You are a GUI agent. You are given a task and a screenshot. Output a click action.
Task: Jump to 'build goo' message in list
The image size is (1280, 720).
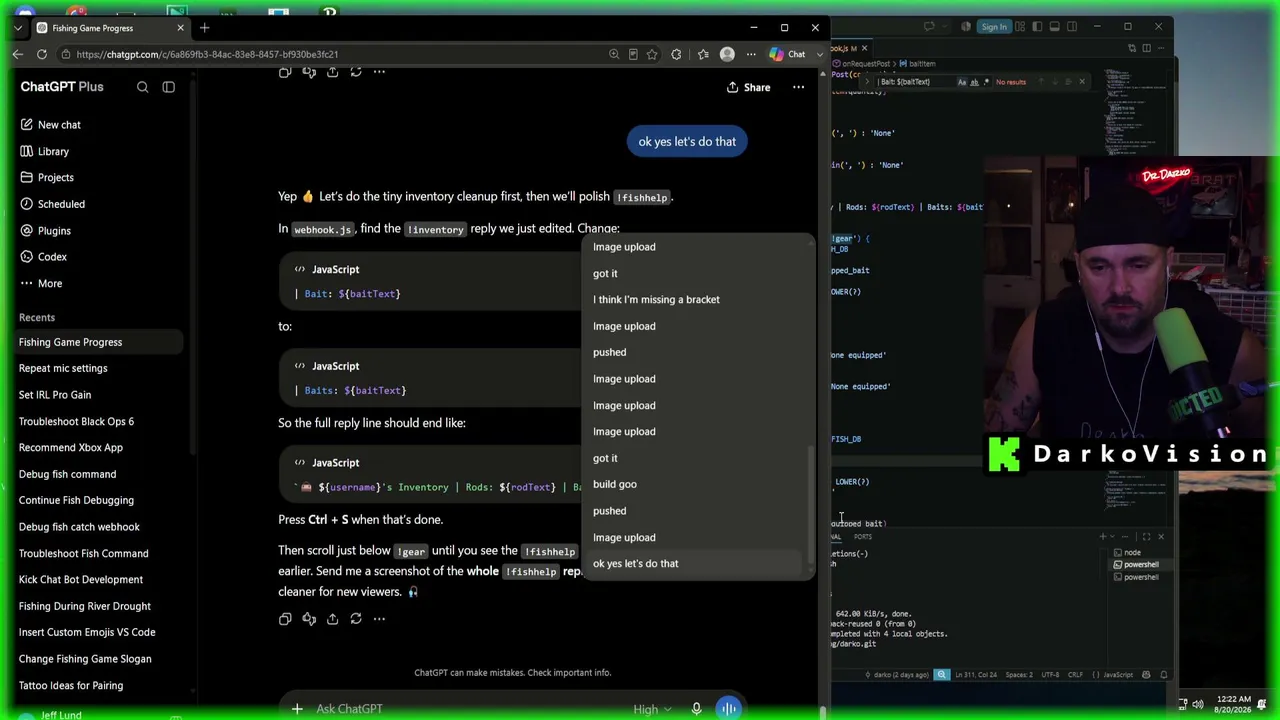pyautogui.click(x=614, y=485)
